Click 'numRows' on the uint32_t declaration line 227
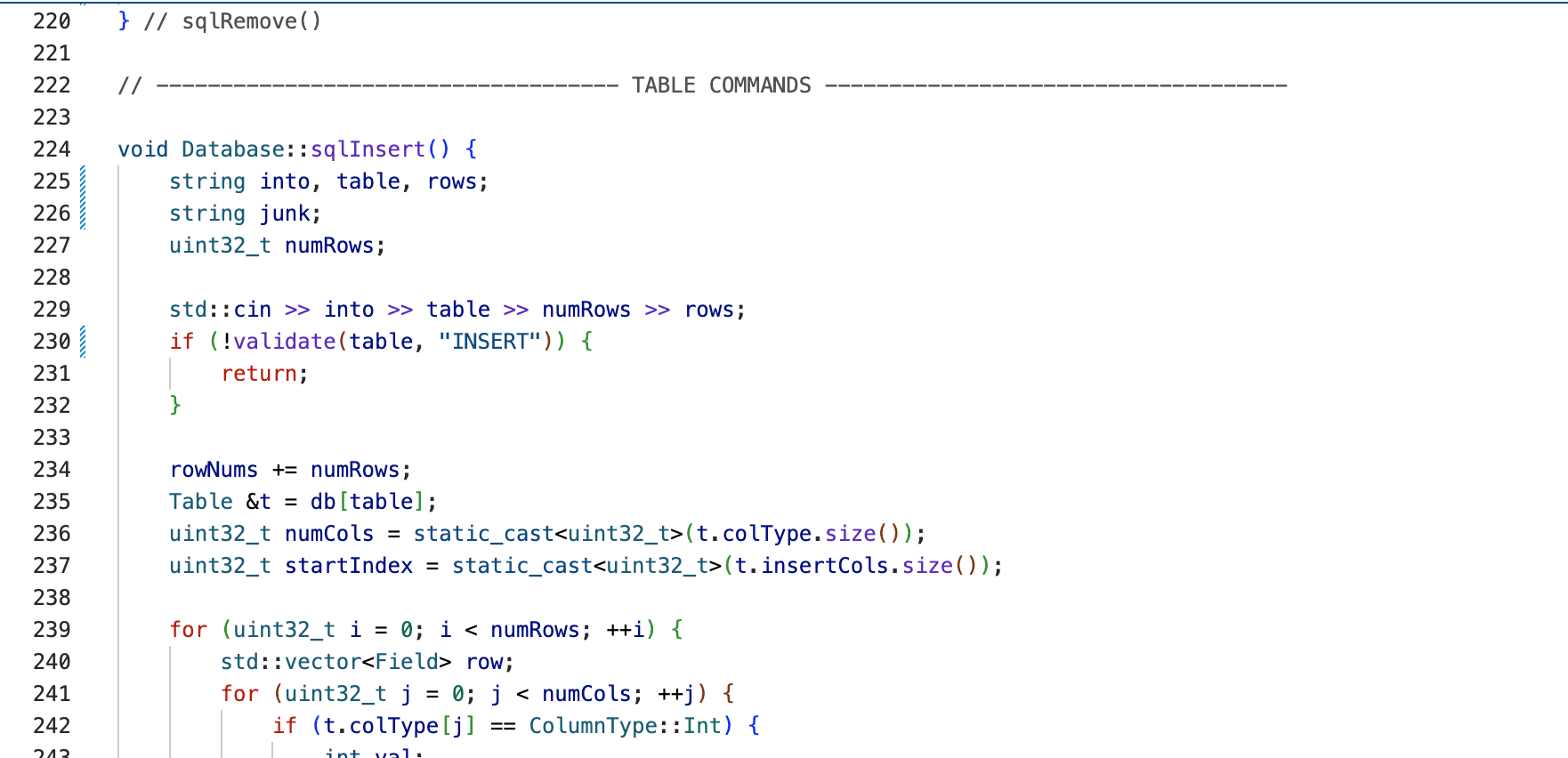The width and height of the screenshot is (1568, 758). click(x=329, y=246)
